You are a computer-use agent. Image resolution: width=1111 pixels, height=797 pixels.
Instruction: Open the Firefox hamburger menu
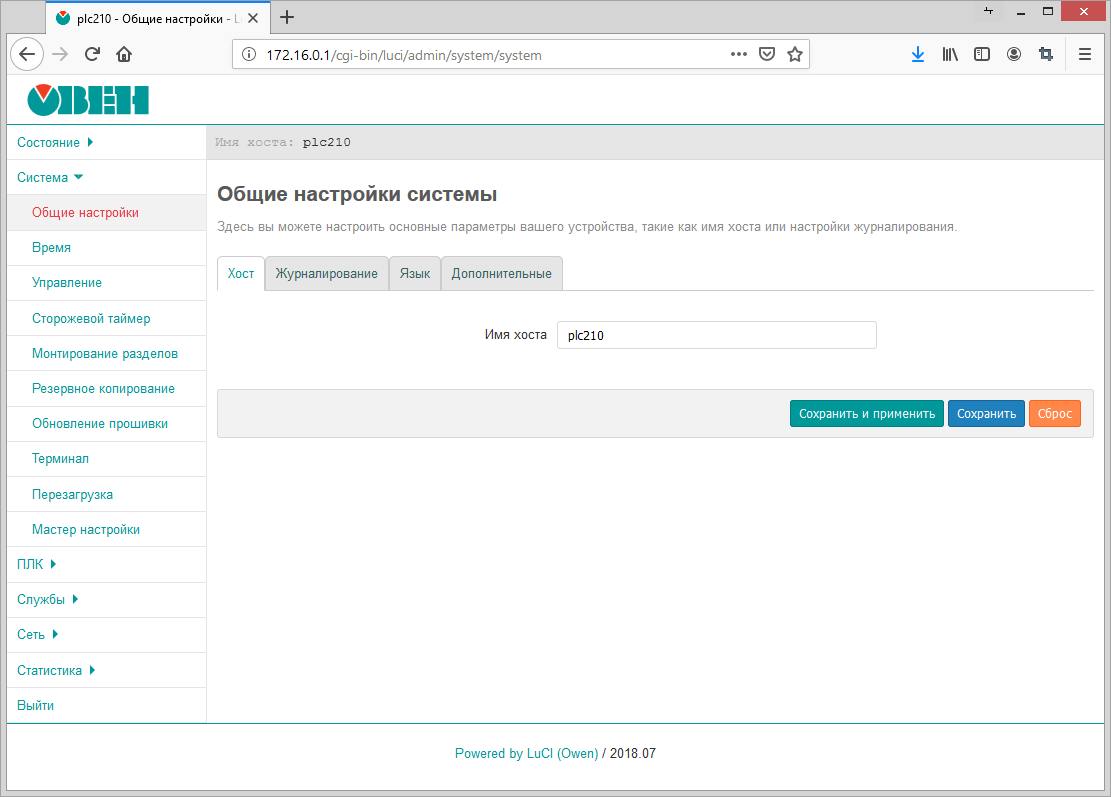(x=1085, y=55)
